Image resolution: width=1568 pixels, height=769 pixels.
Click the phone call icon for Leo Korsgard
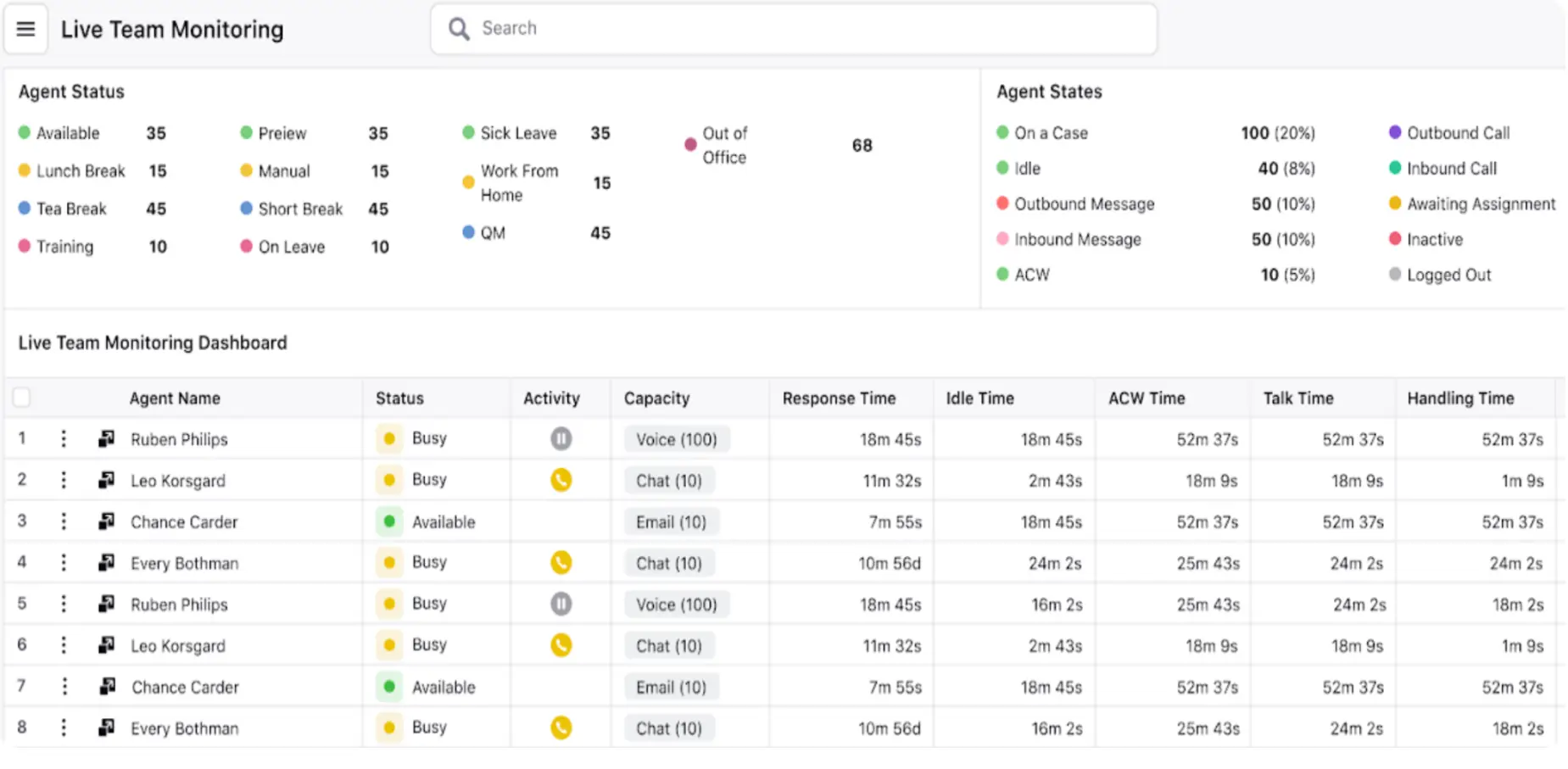tap(561, 479)
